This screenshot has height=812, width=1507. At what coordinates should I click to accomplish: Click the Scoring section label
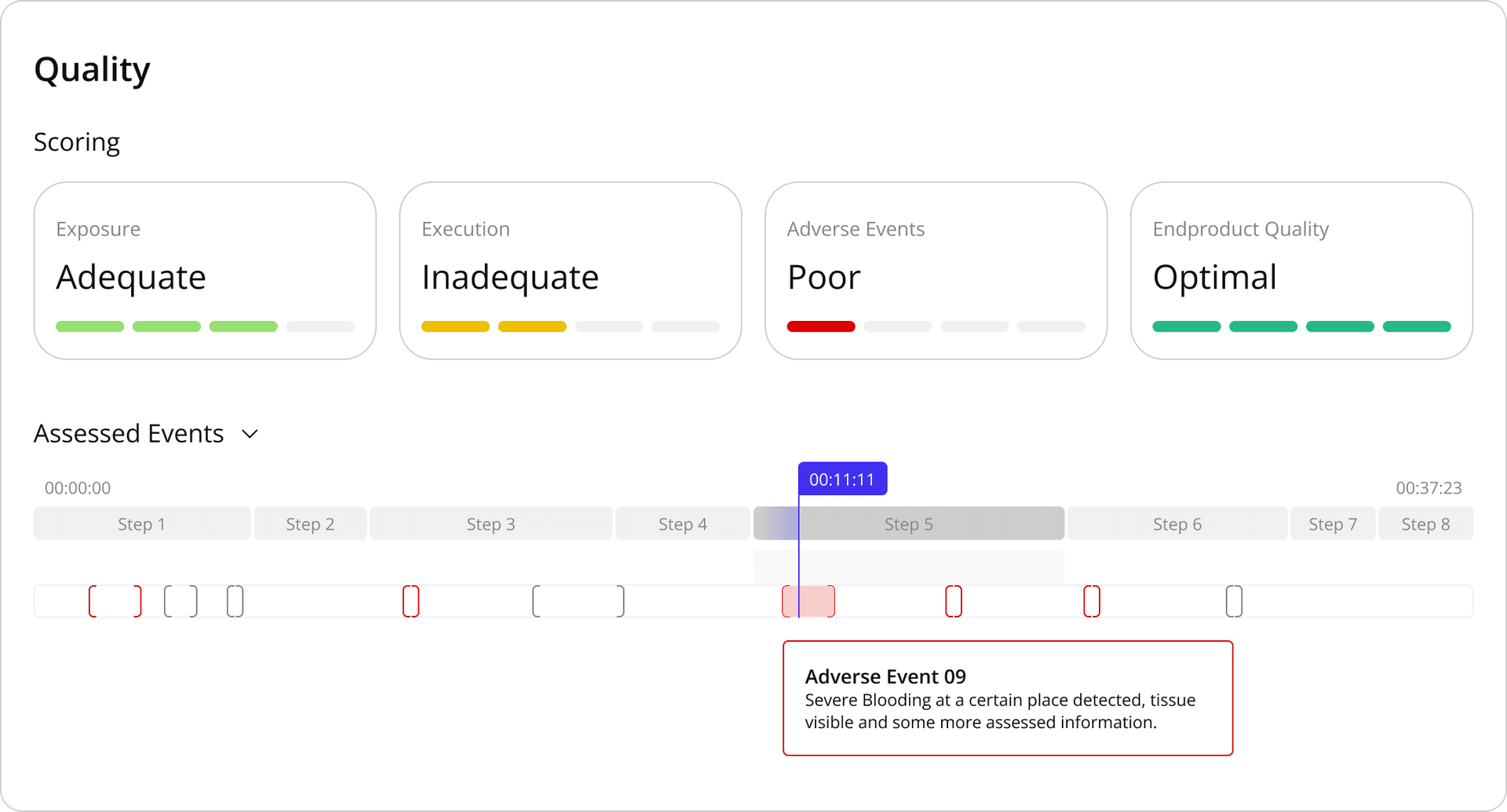[x=76, y=142]
